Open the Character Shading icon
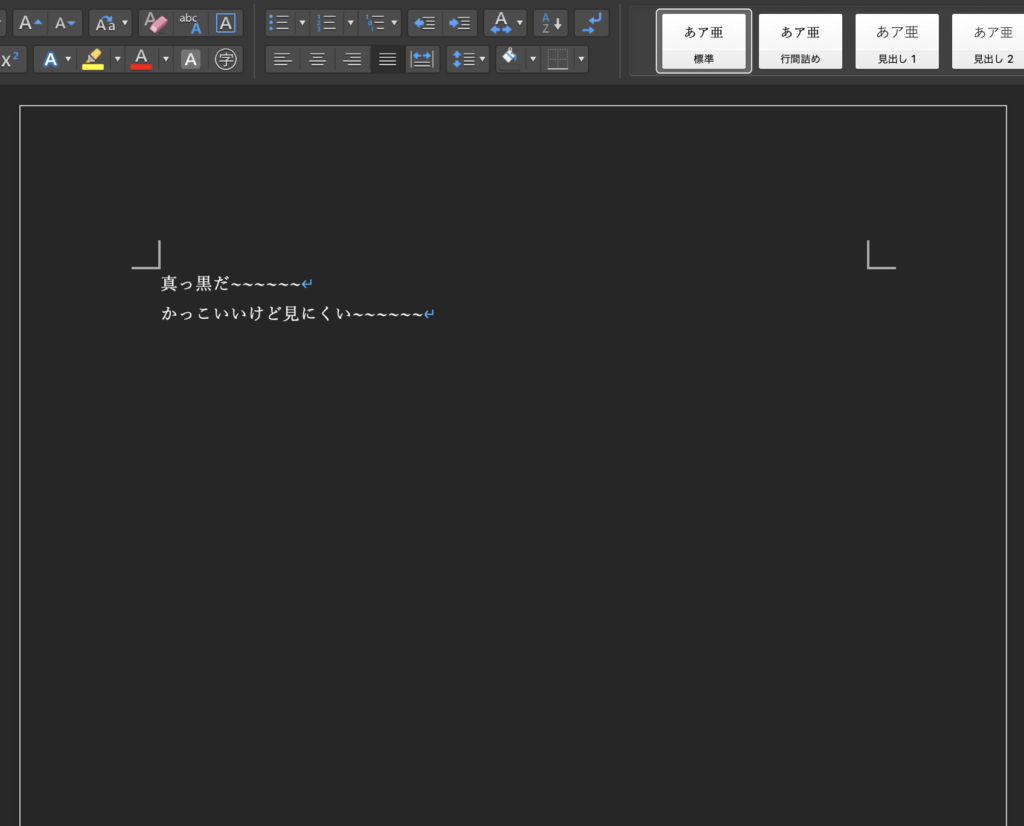Screen dimensions: 1024x826 [190, 58]
